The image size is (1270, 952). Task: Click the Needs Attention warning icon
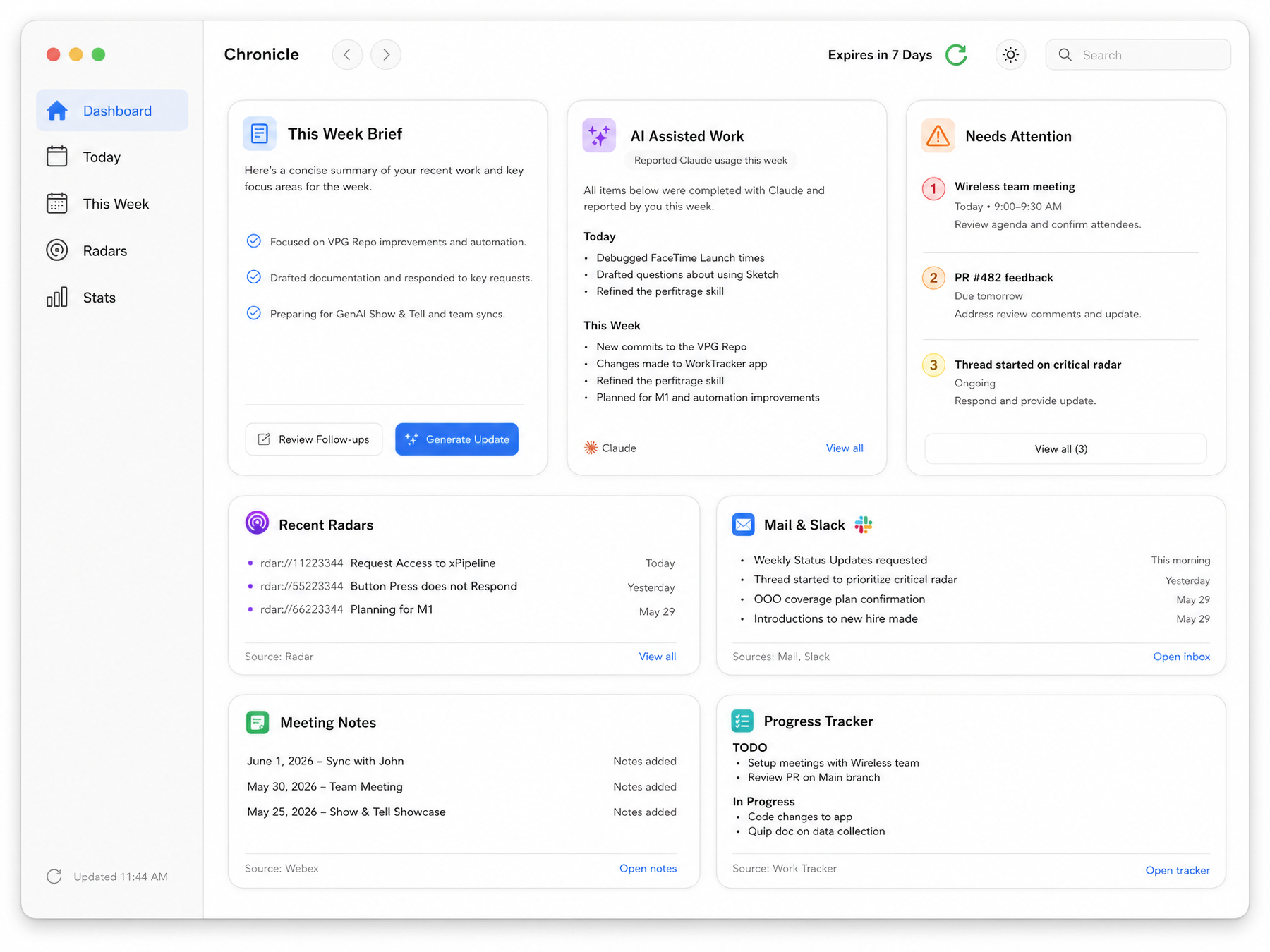coord(938,135)
